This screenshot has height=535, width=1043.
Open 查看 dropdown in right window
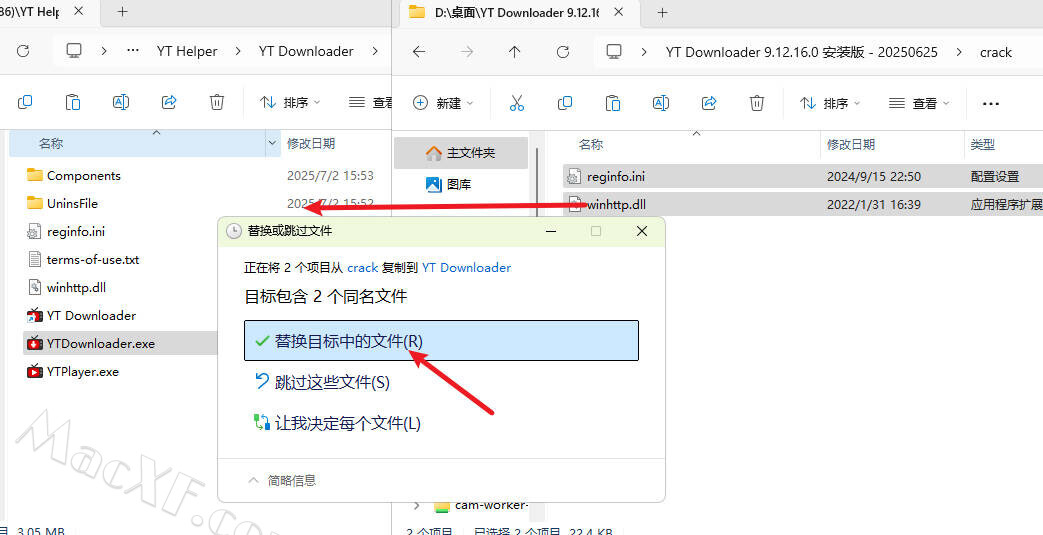919,103
